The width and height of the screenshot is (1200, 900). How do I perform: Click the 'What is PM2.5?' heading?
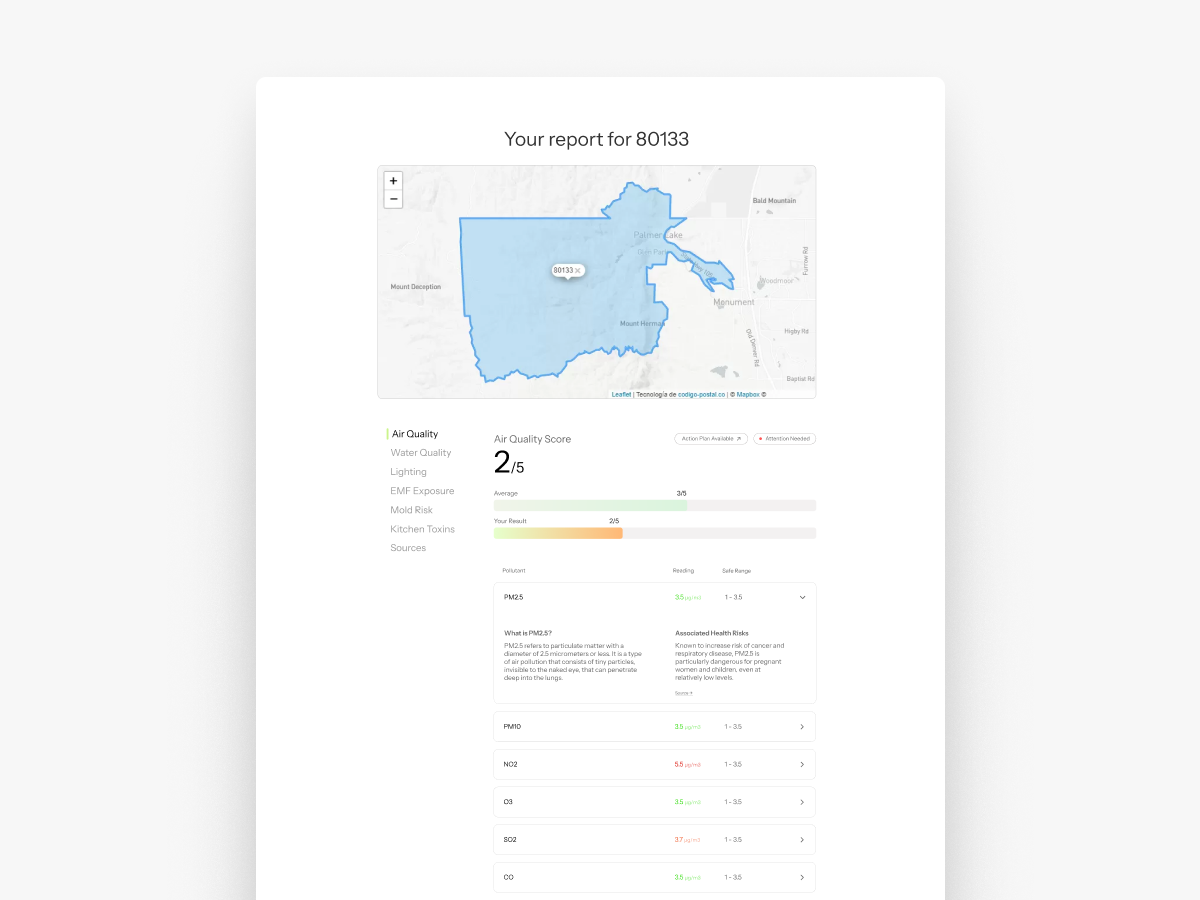(x=528, y=633)
